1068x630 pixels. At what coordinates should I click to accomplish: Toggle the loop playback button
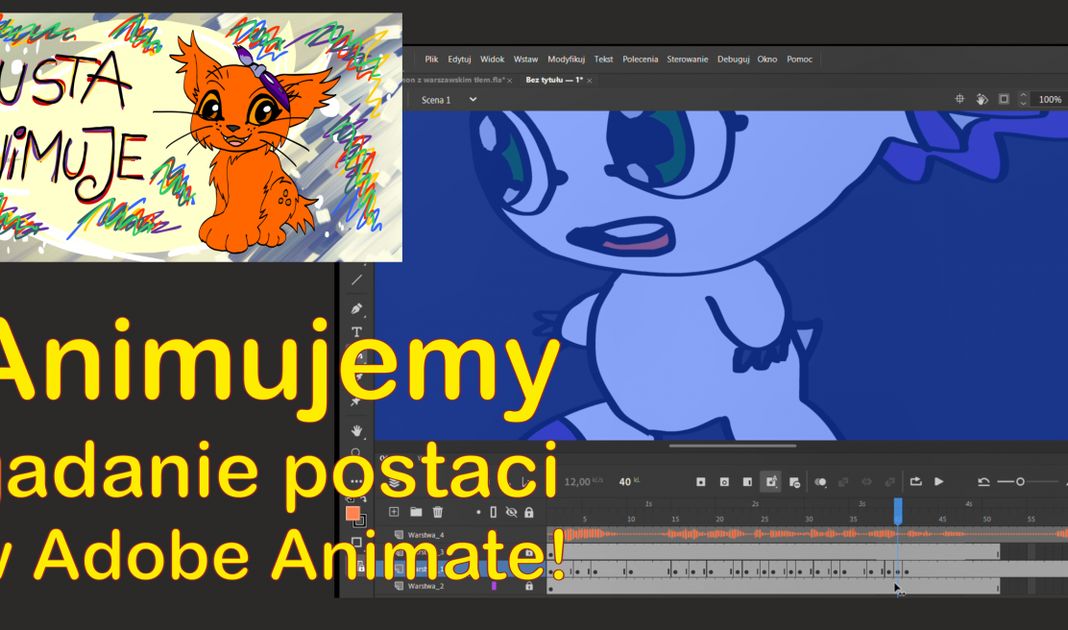[x=915, y=482]
